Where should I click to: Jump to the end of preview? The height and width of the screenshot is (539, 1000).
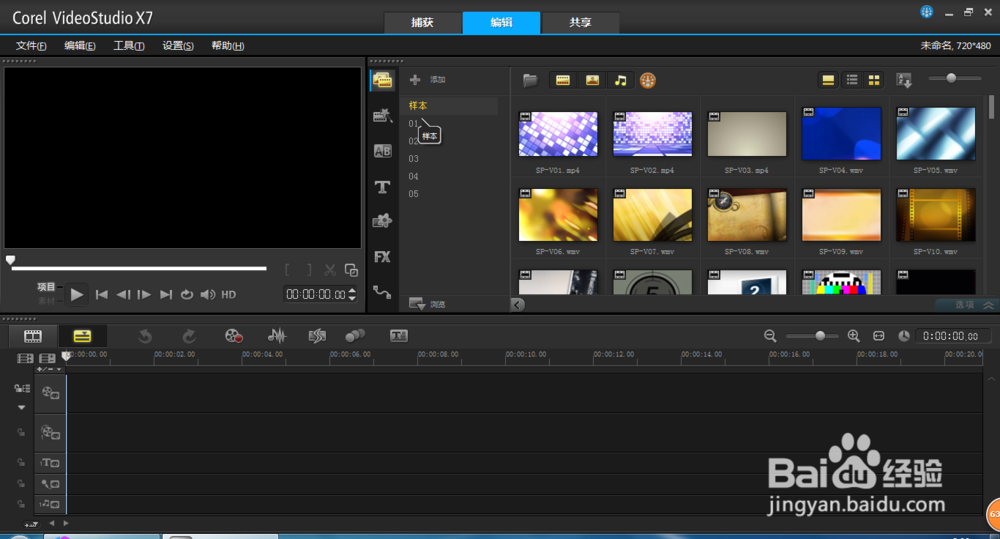point(166,295)
